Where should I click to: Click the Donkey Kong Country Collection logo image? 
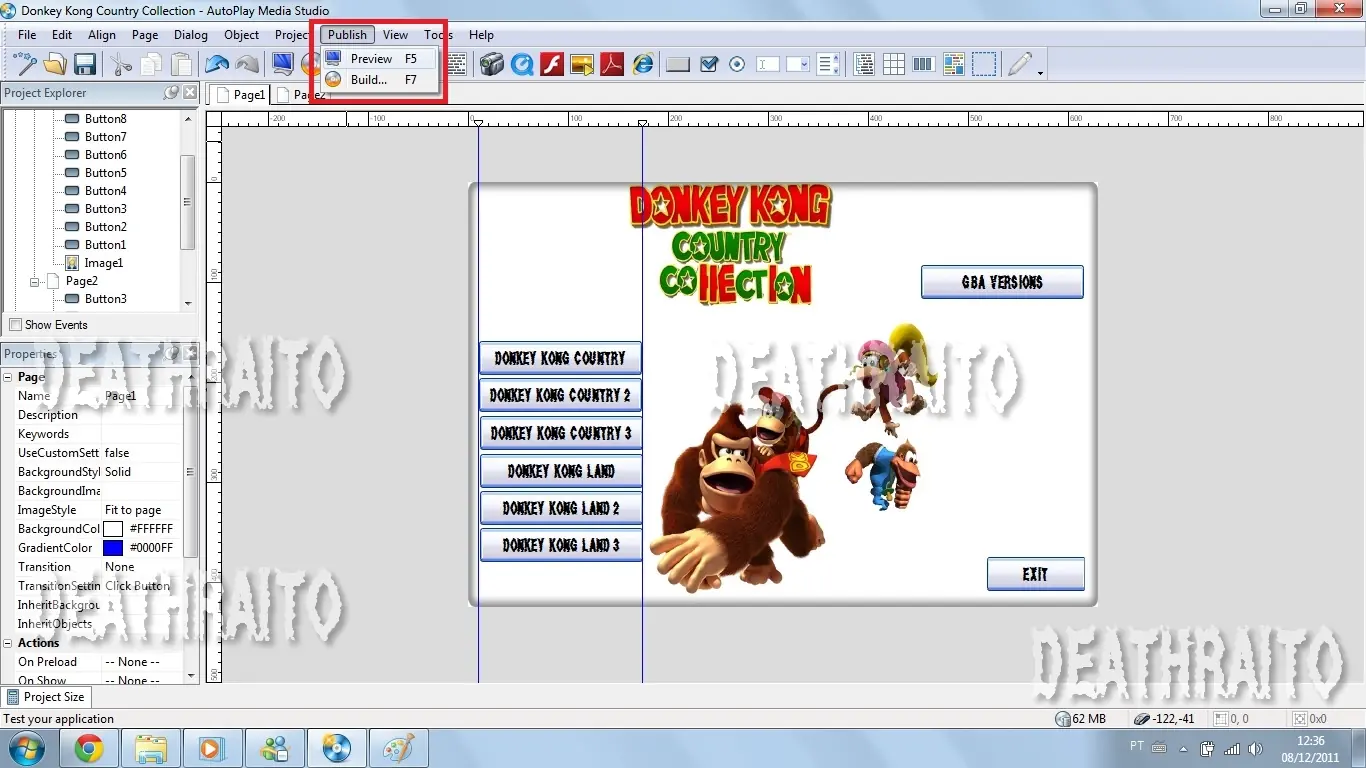(x=731, y=243)
